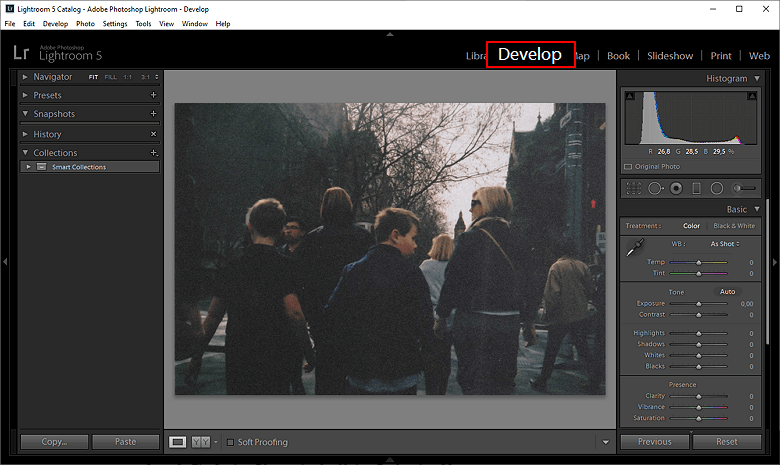Add a collection with Collections plus icon
The image size is (780, 465).
[154, 153]
